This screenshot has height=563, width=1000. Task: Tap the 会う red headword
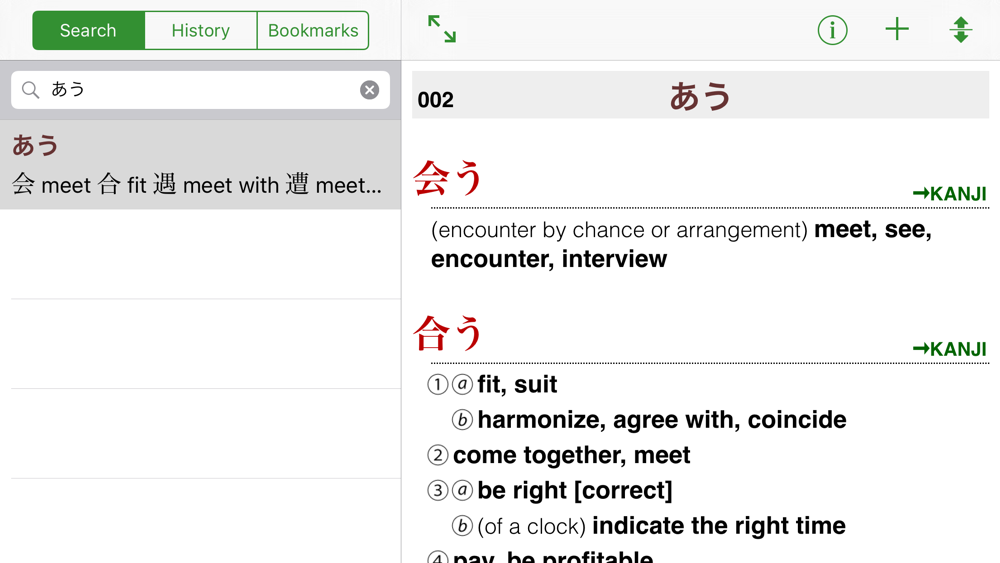448,178
